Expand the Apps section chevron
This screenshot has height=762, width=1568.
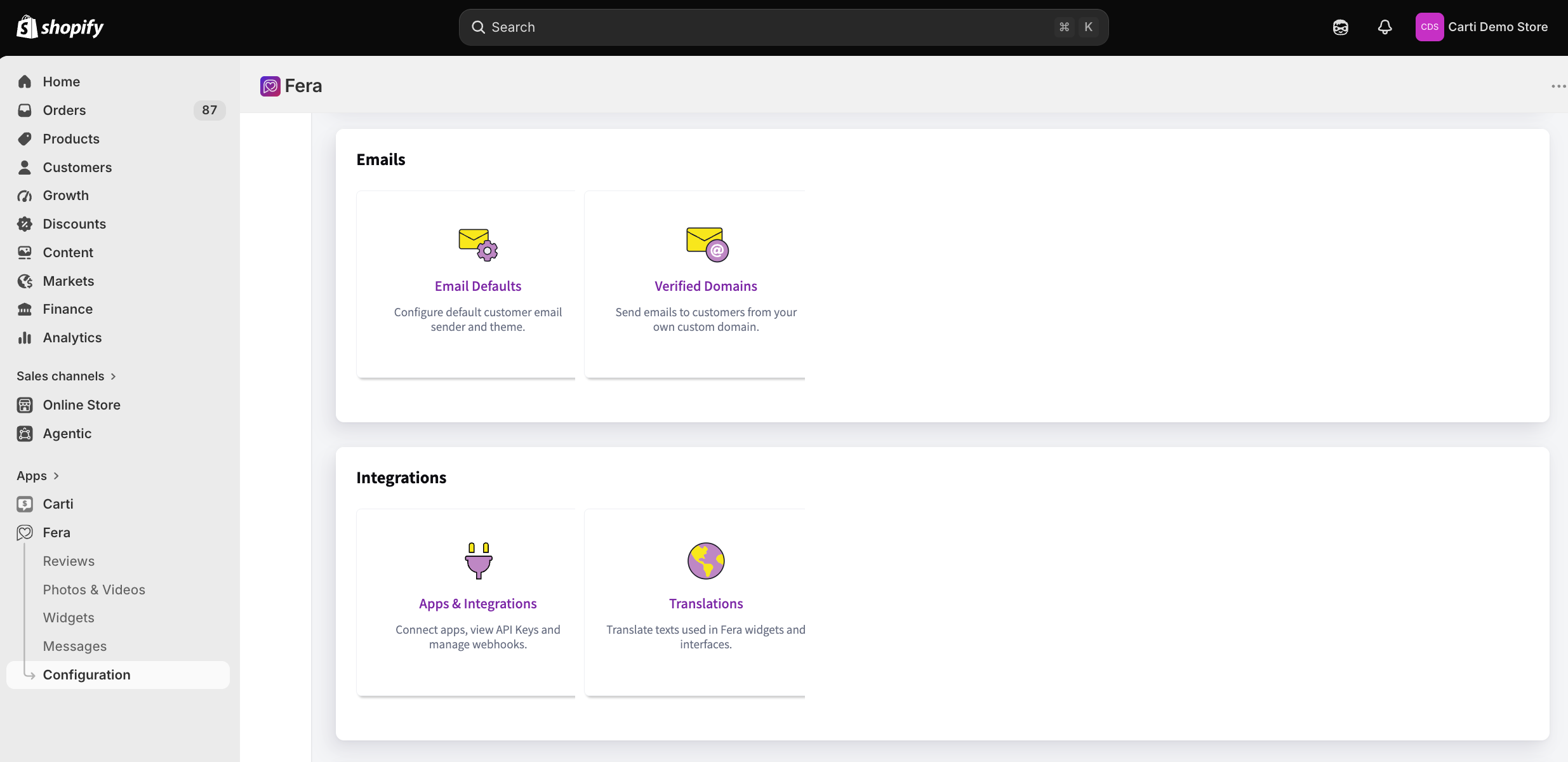coord(56,476)
